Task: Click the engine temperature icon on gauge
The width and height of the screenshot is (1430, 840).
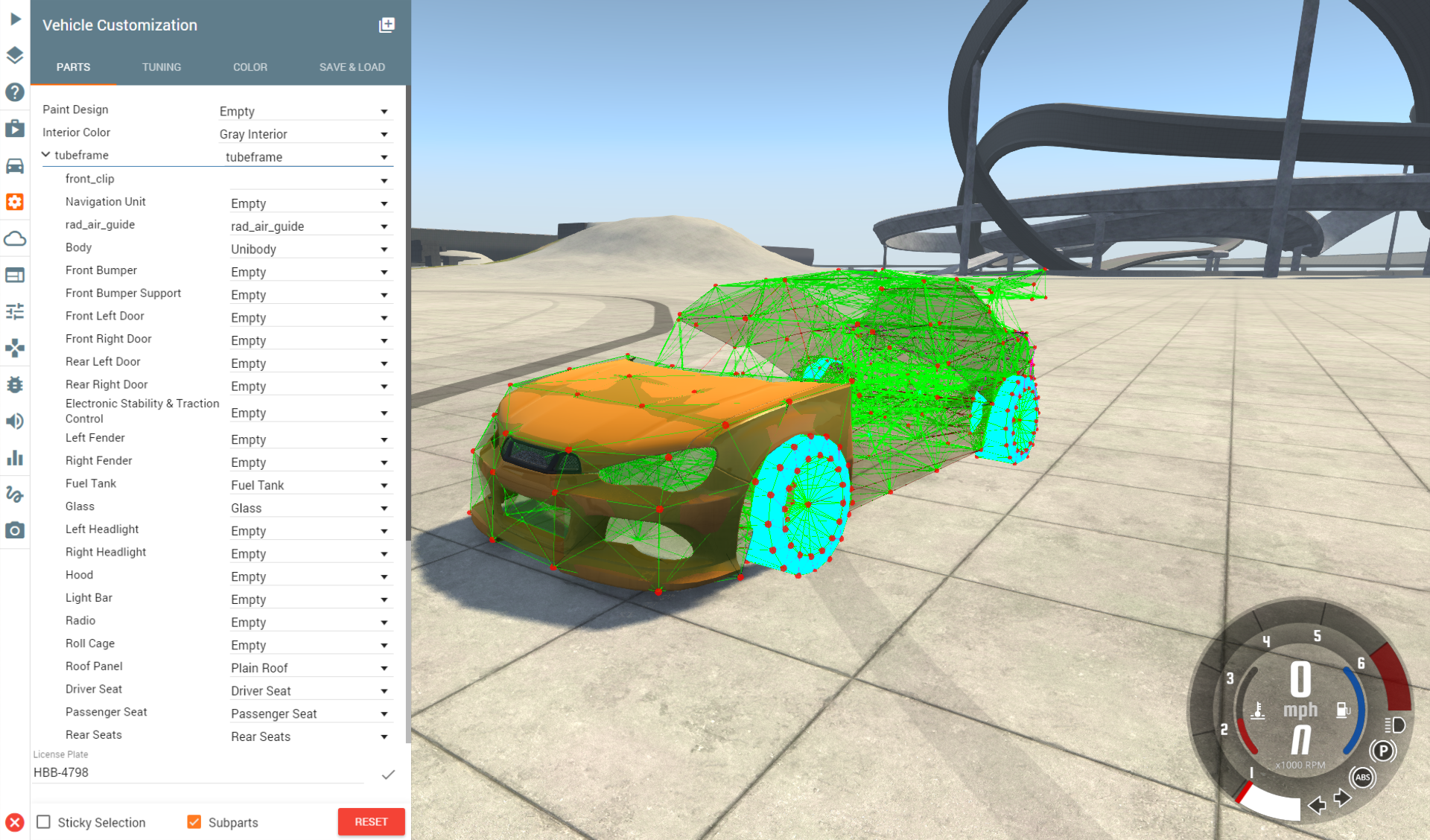Action: pyautogui.click(x=1258, y=710)
